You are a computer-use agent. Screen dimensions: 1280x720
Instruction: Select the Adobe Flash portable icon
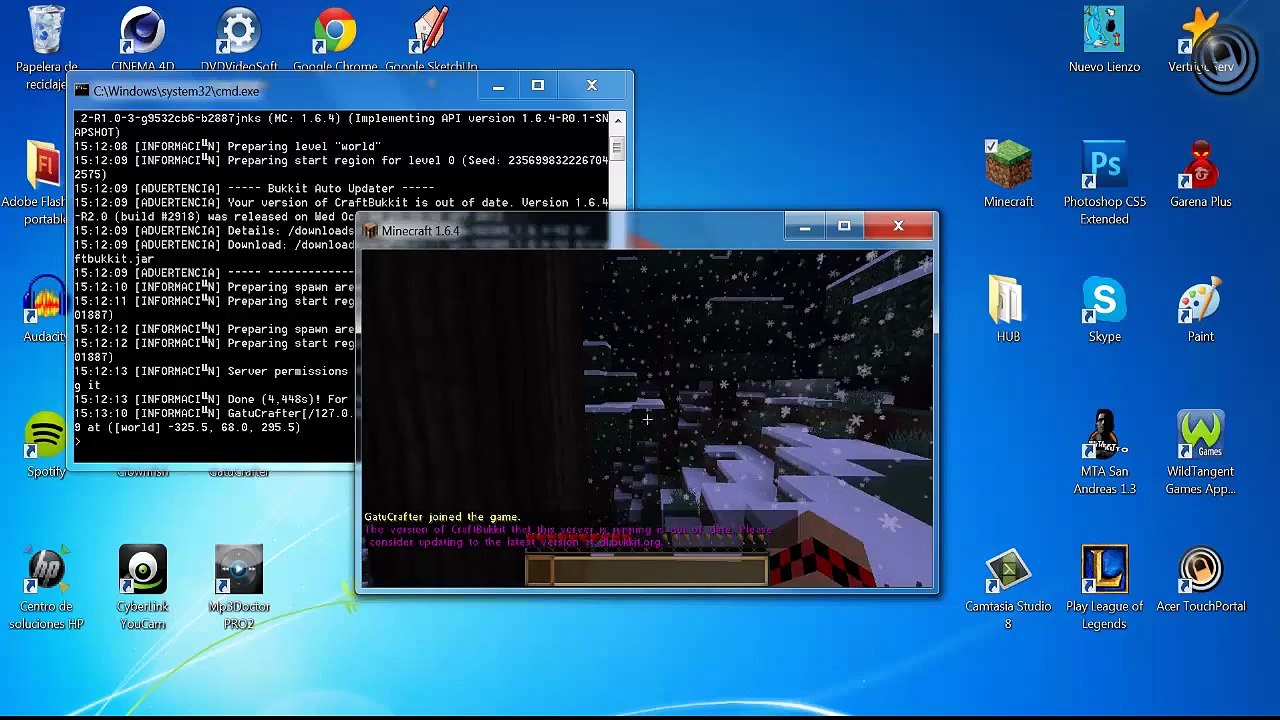(46, 165)
